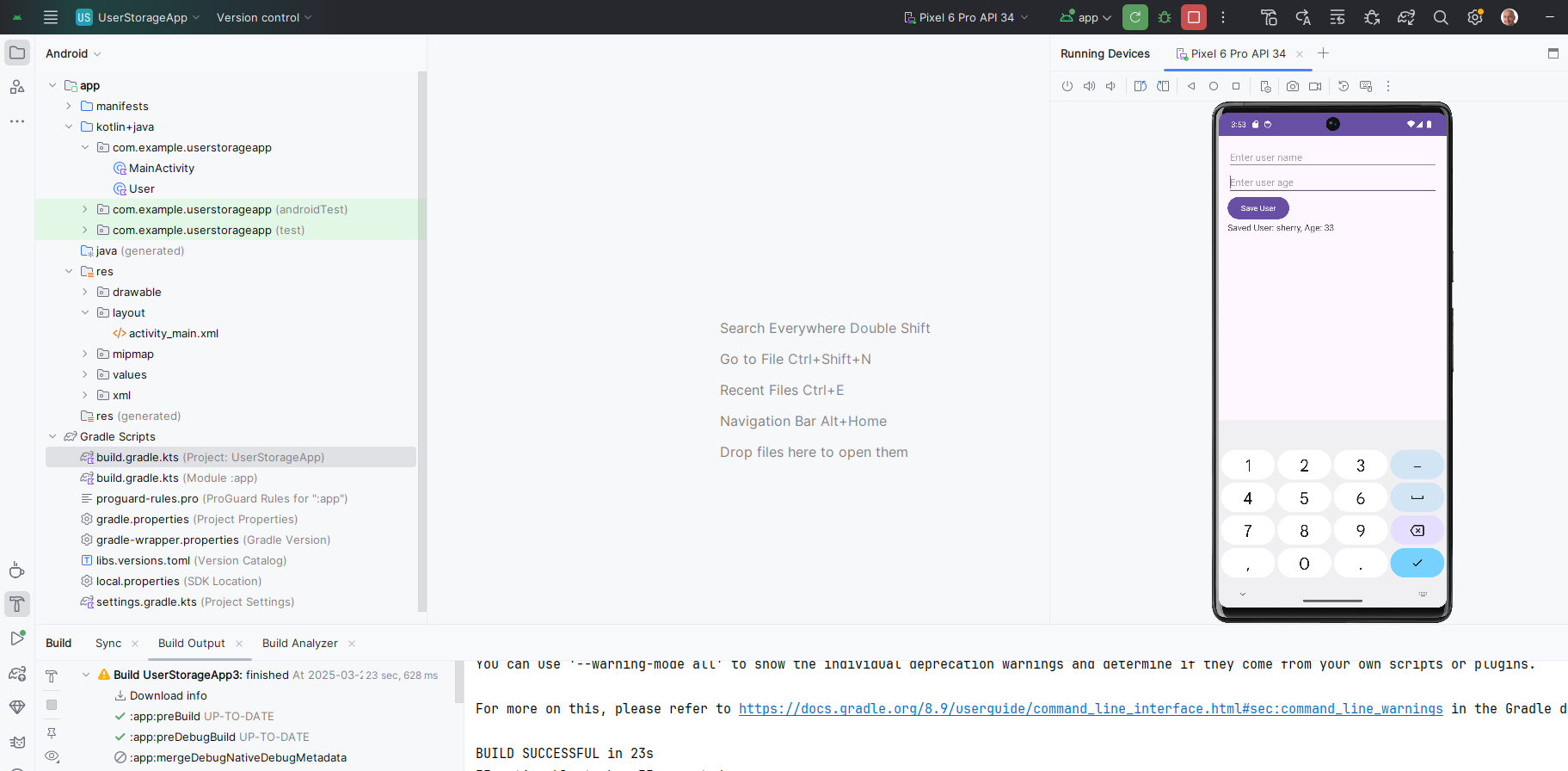The height and width of the screenshot is (771, 1568).
Task: Open the Pixel 6 Pro API 34 device selector
Action: (x=966, y=17)
